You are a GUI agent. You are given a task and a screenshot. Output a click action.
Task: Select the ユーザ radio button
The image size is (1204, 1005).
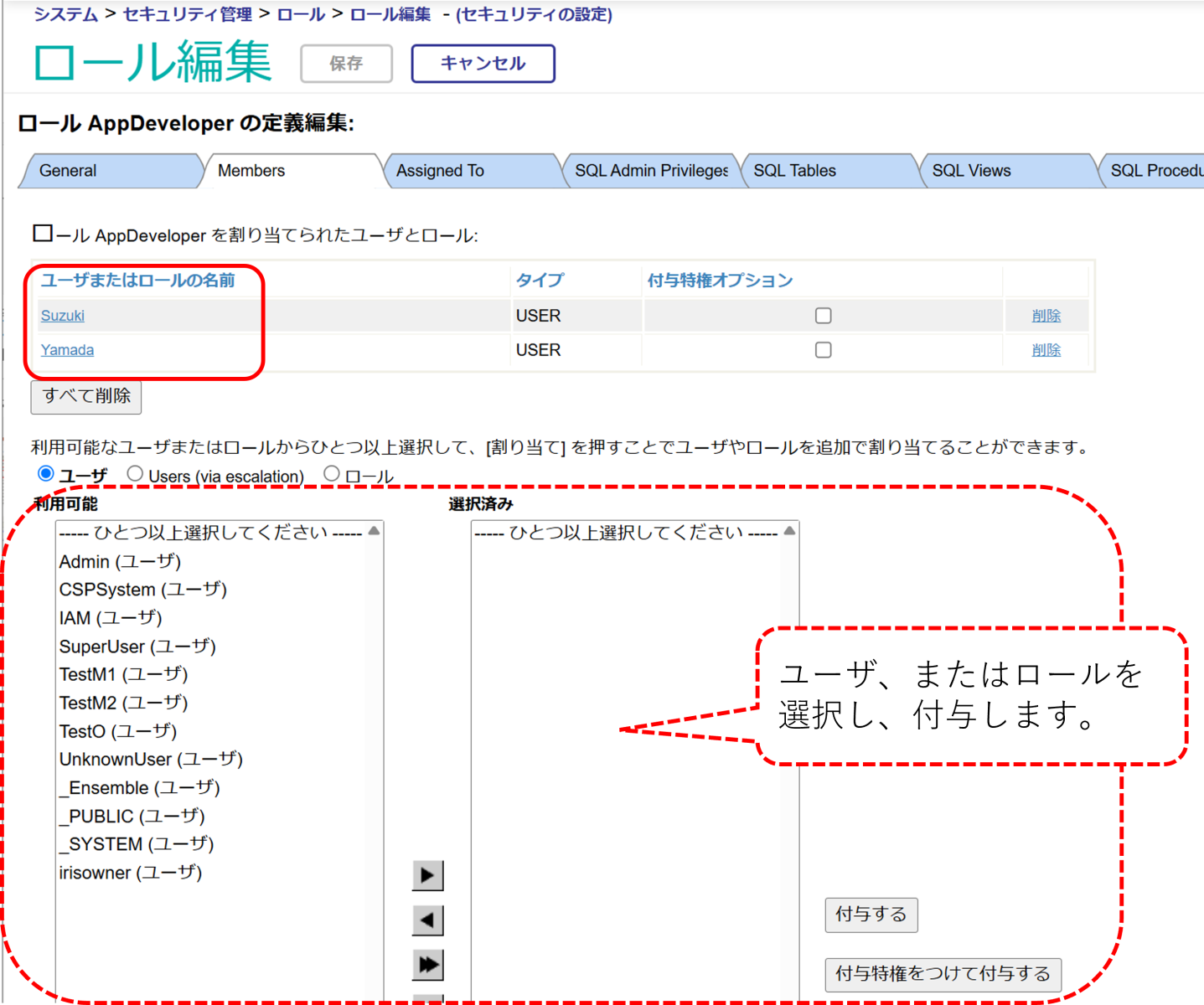[46, 474]
